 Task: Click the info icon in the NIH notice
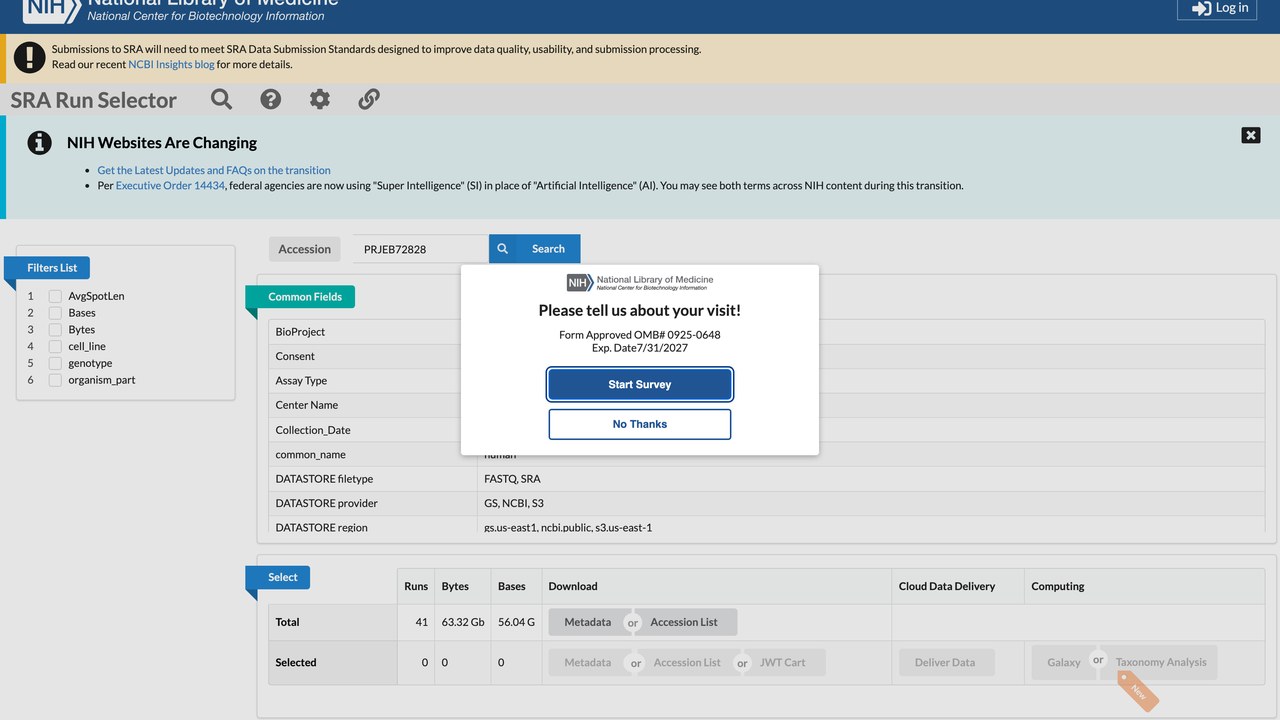(39, 142)
